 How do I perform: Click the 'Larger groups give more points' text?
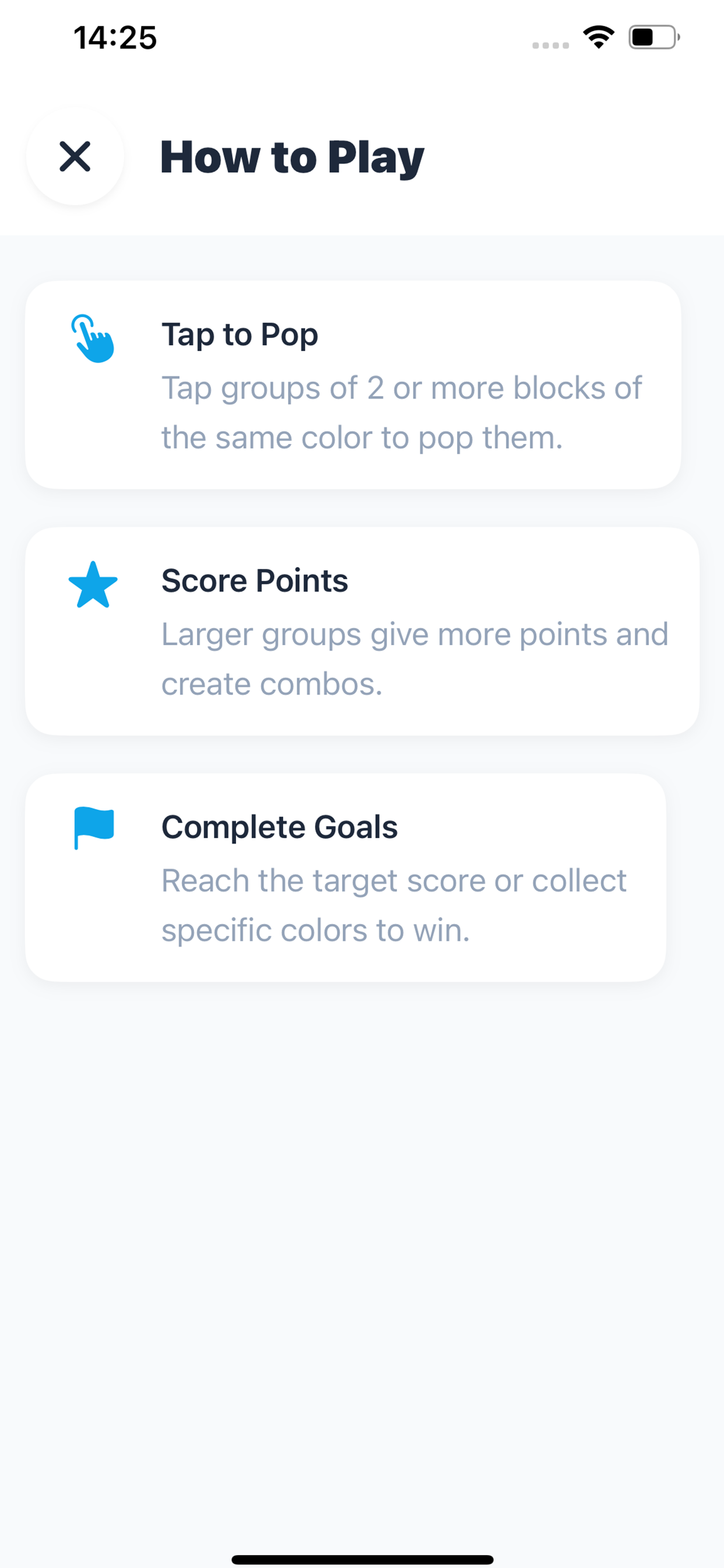point(414,634)
